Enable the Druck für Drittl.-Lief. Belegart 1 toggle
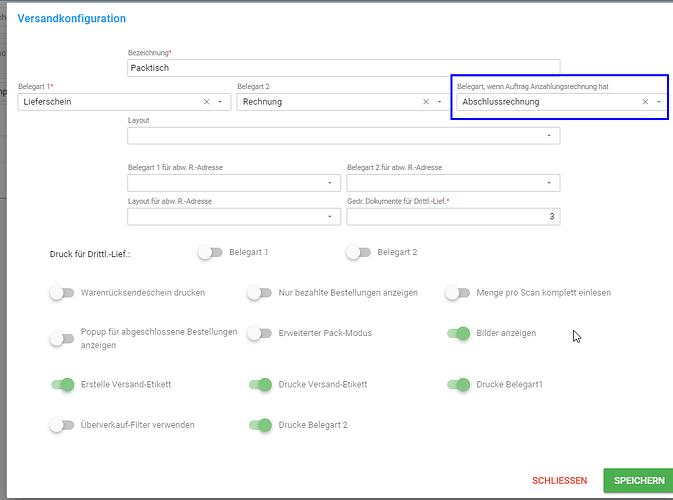The width and height of the screenshot is (673, 500). (210, 252)
